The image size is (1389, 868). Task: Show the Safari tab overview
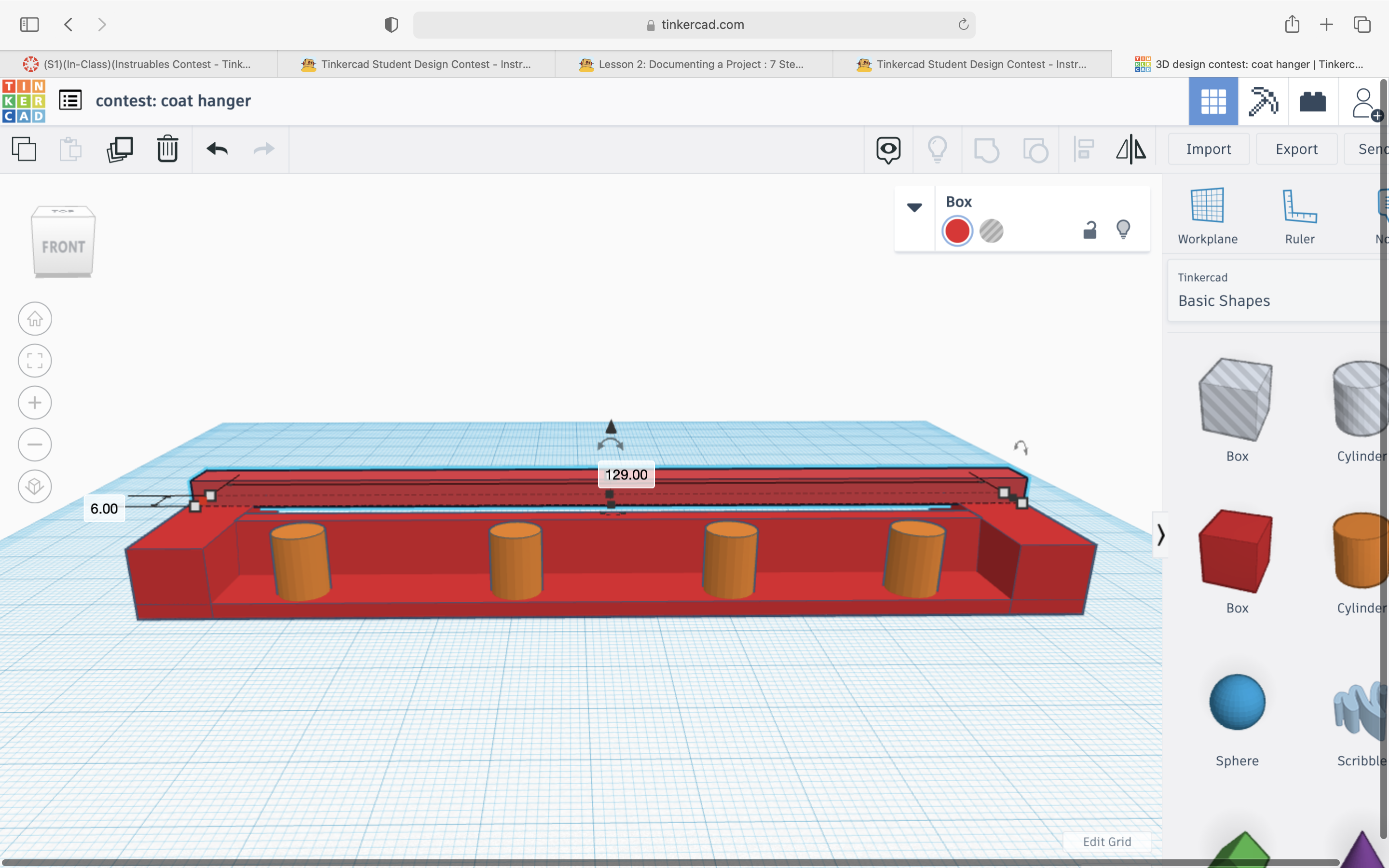pos(1362,24)
